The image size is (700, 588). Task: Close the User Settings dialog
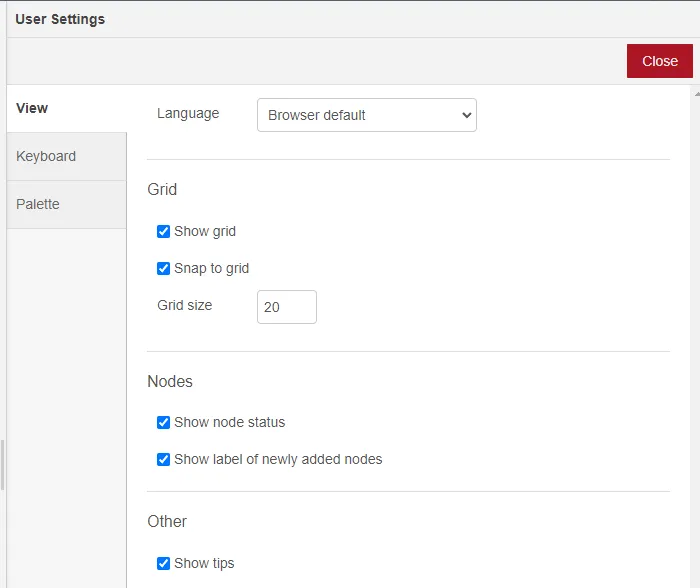pos(659,61)
